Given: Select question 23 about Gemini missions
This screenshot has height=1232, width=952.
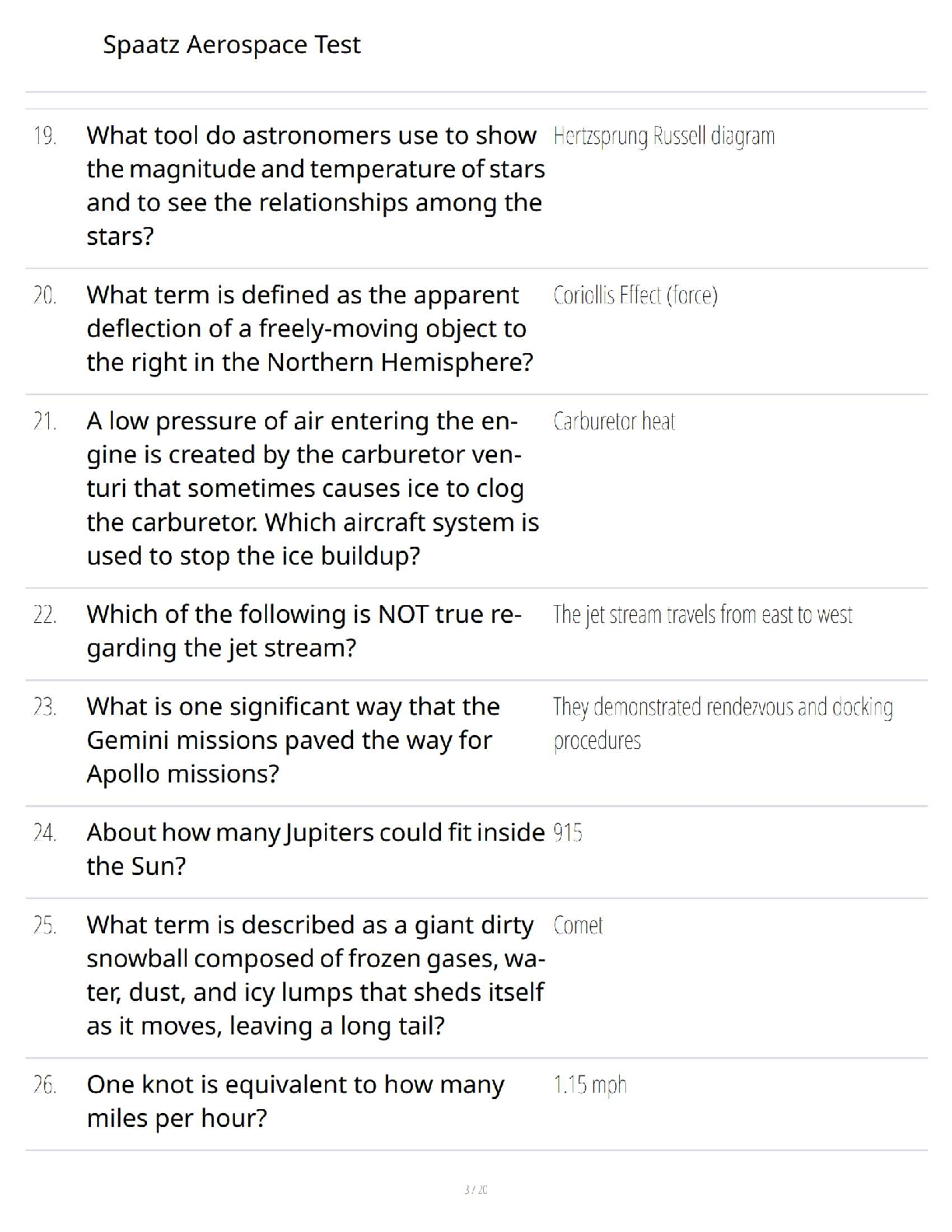Looking at the screenshot, I should pyautogui.click(x=293, y=740).
